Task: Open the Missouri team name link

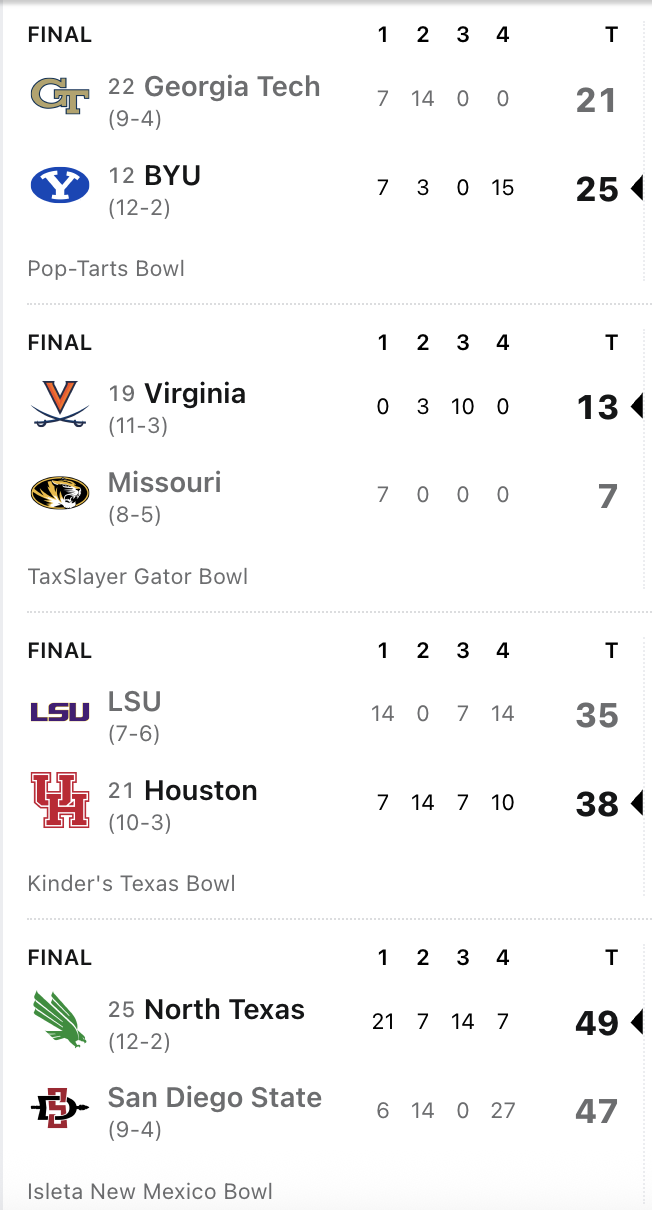Action: point(165,482)
